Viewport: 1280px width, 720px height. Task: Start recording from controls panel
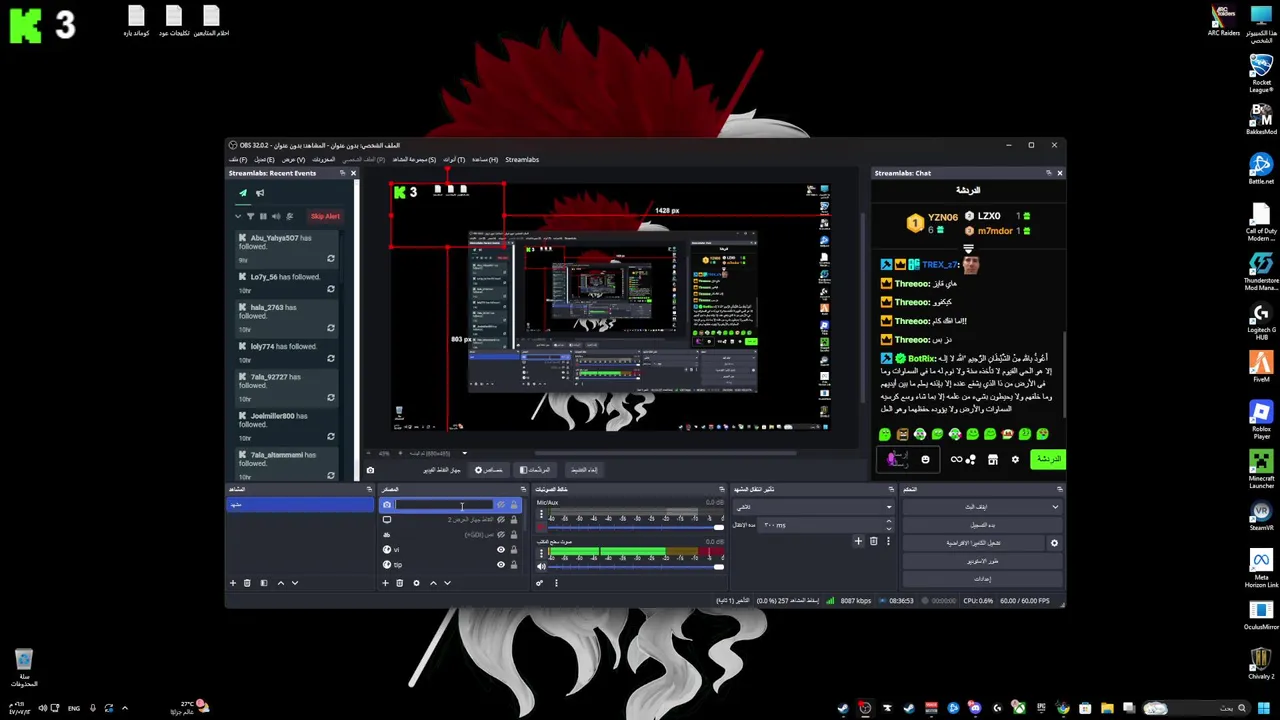coord(982,525)
